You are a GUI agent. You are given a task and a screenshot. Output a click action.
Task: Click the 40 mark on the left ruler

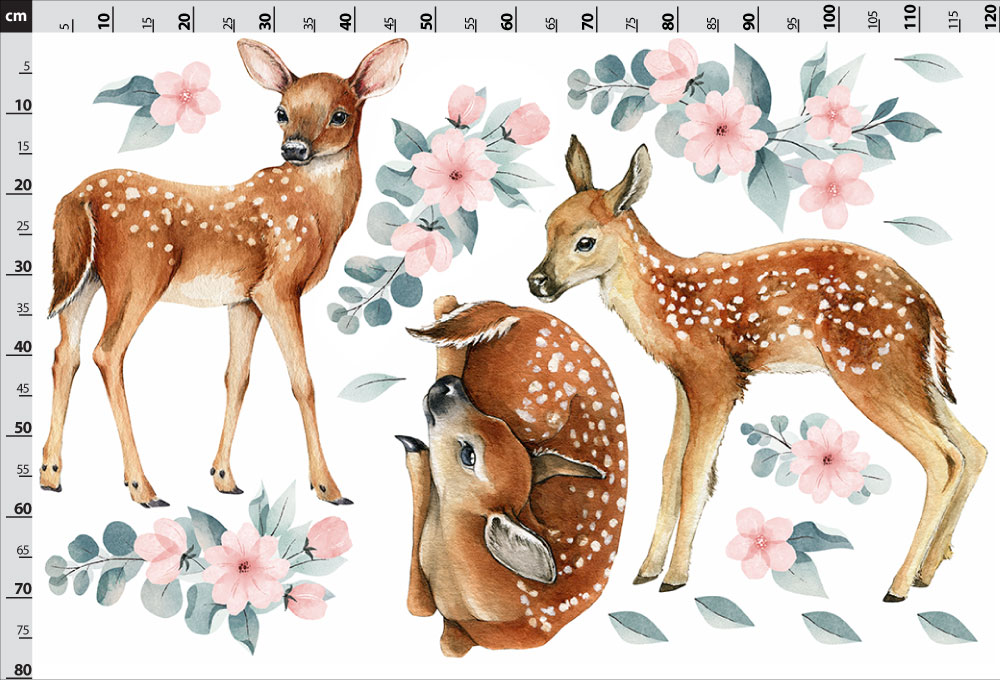[x=22, y=346]
